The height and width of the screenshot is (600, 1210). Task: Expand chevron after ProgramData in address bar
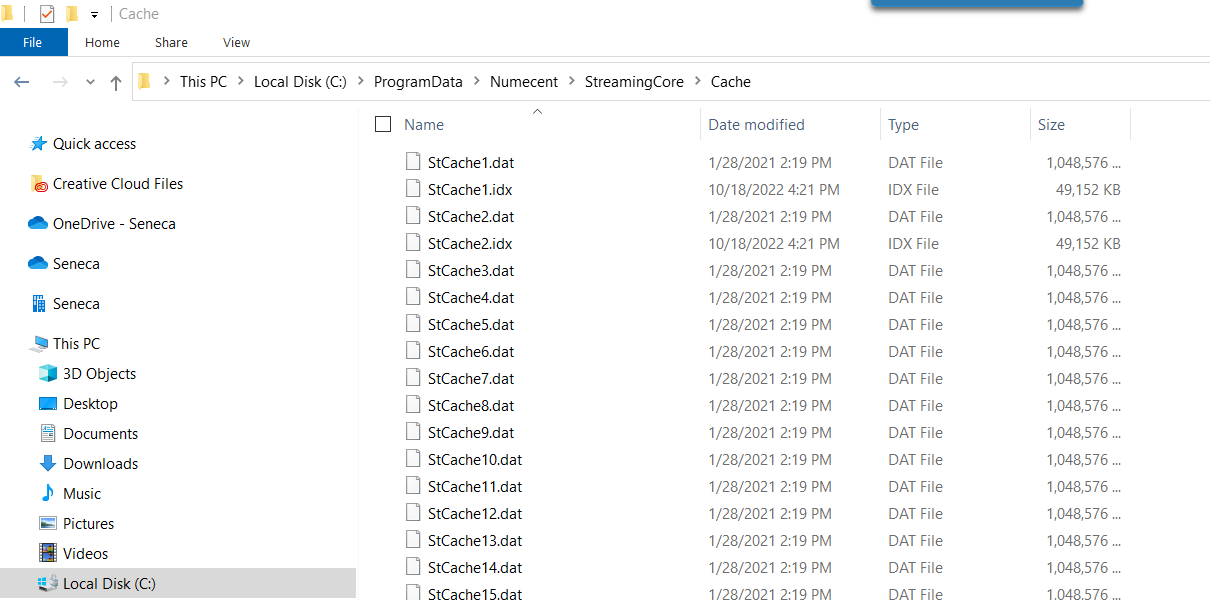(x=477, y=82)
